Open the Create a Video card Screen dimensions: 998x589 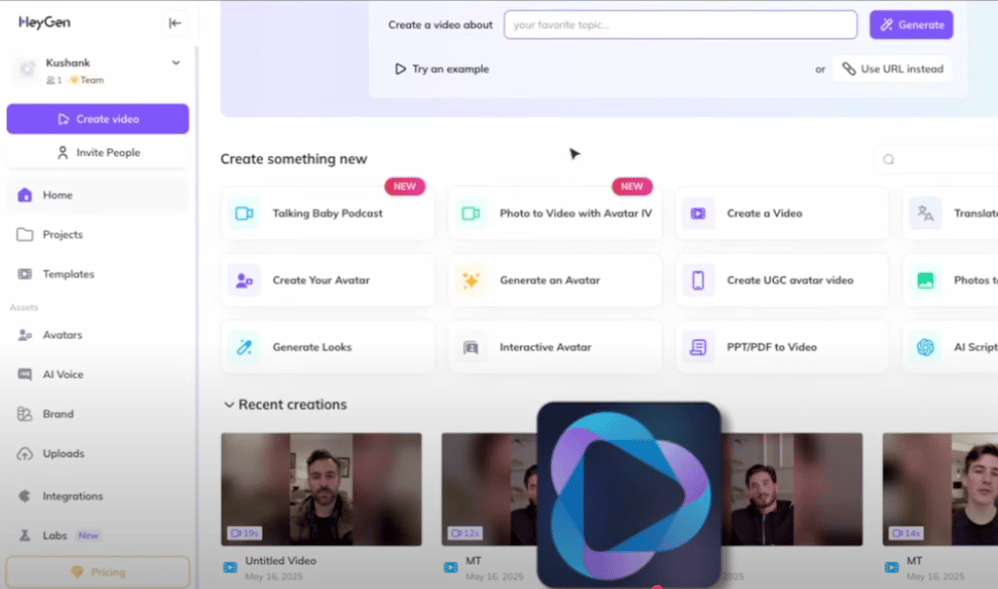(x=782, y=213)
